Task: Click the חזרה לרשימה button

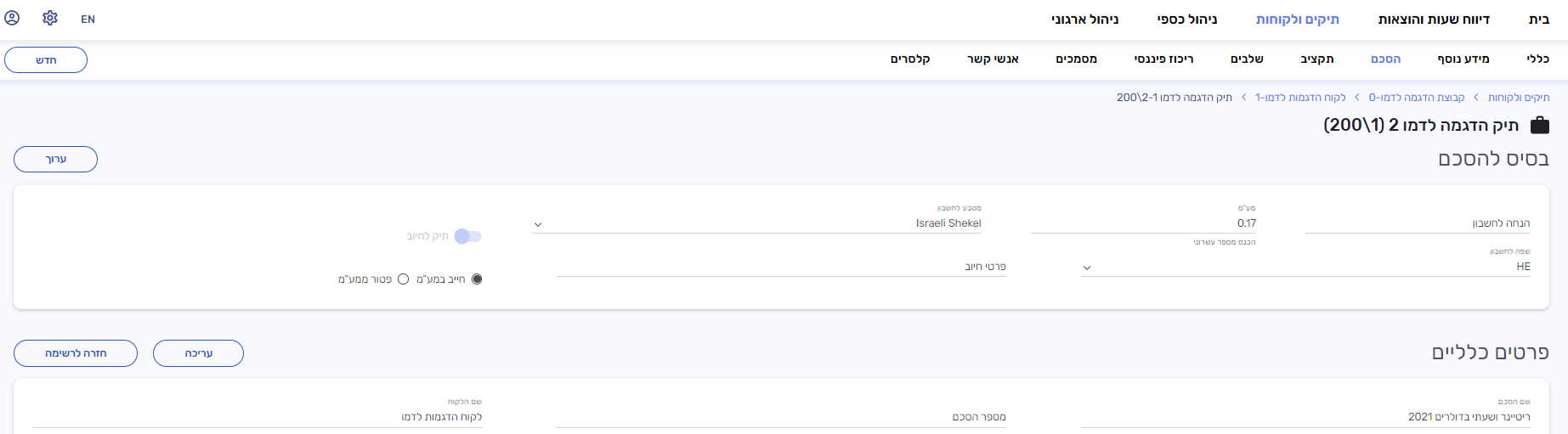Action: [x=76, y=353]
